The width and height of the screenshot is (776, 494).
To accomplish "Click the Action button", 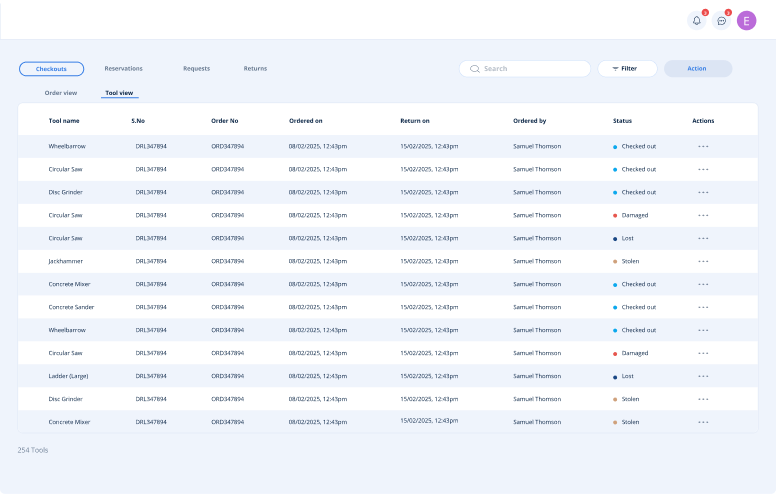I will tap(697, 69).
